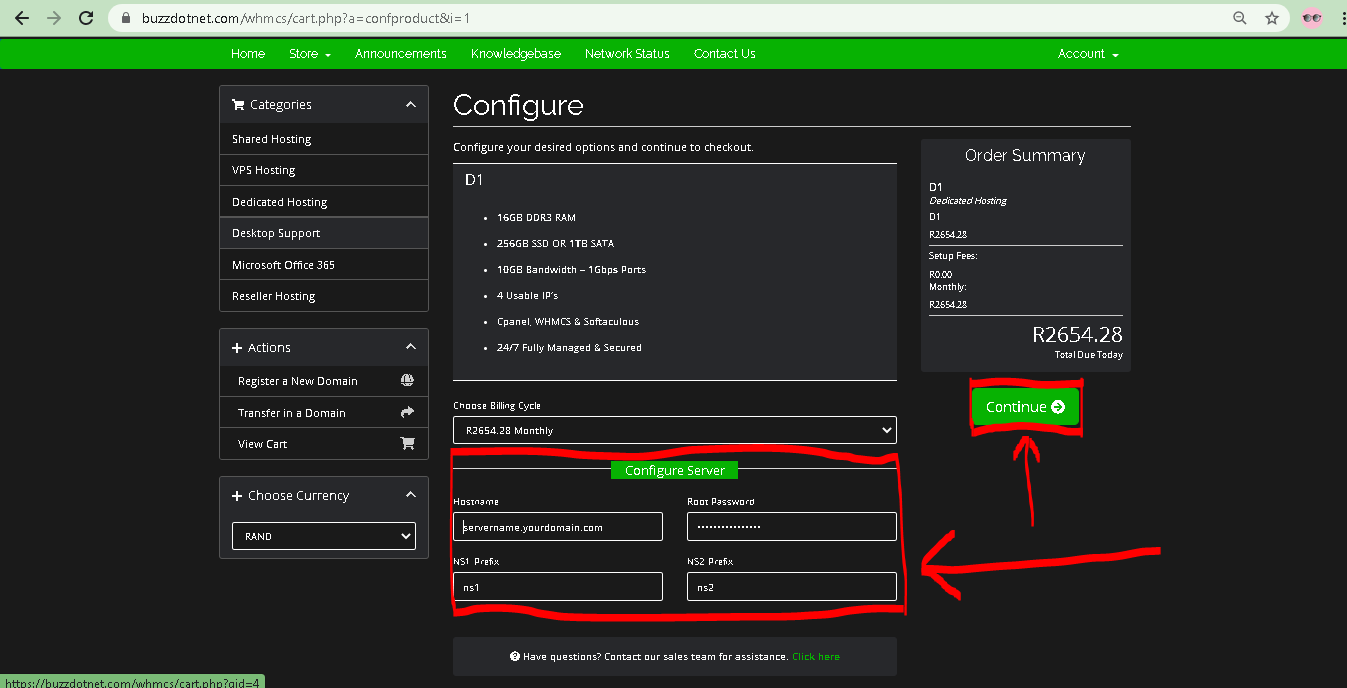Open the Account menu
The image size is (1347, 688).
(x=1088, y=54)
